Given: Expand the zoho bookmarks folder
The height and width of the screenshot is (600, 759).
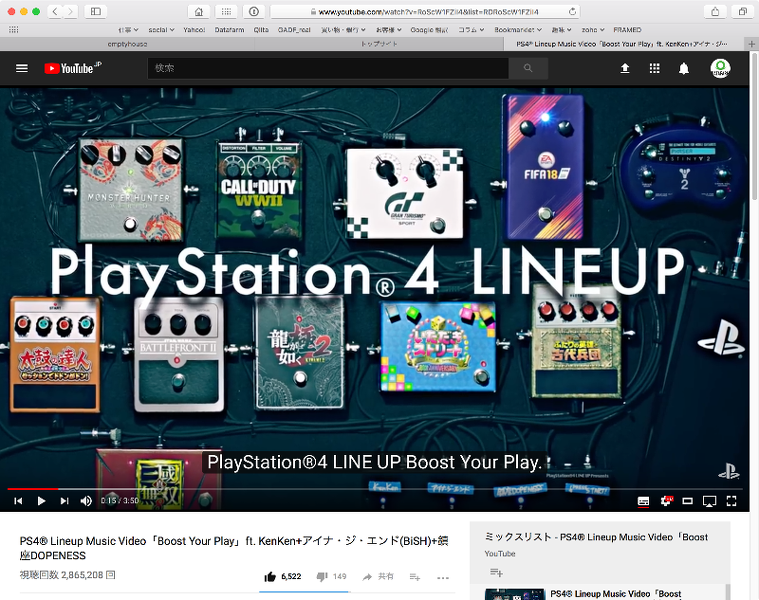Looking at the screenshot, I should [x=592, y=30].
